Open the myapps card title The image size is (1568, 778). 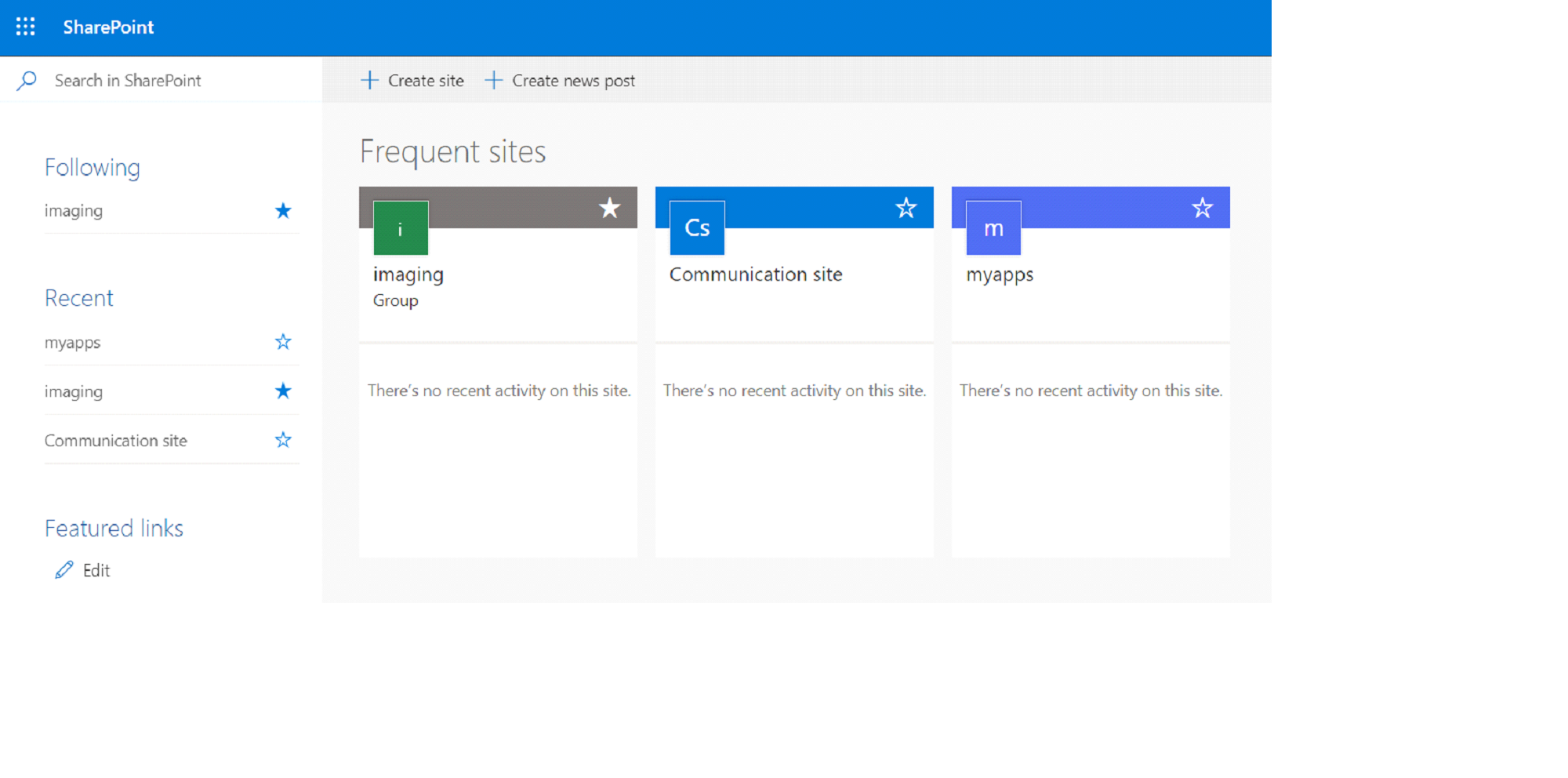(1000, 275)
